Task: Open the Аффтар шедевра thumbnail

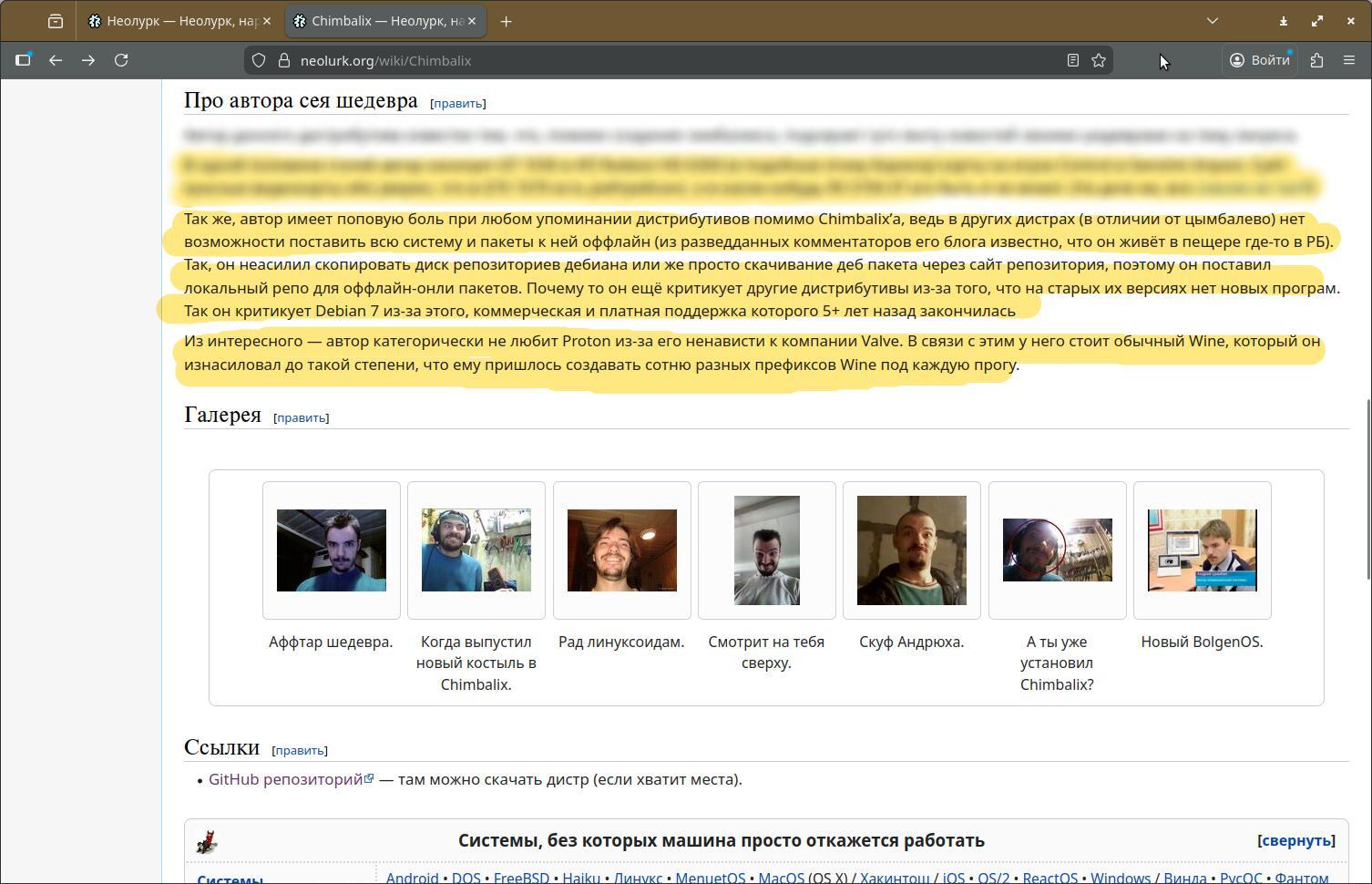Action: pyautogui.click(x=331, y=550)
